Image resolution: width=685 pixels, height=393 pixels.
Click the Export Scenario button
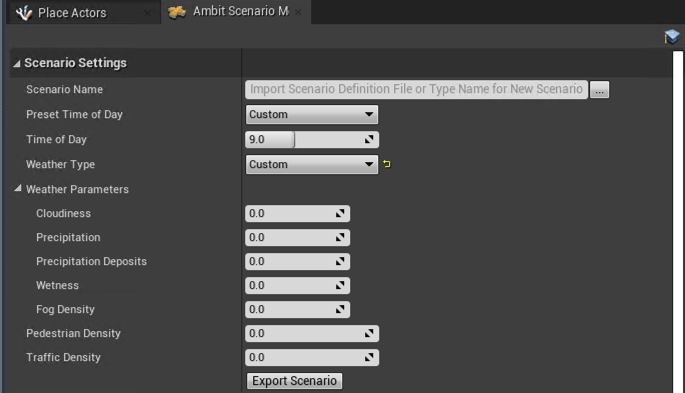(x=294, y=381)
